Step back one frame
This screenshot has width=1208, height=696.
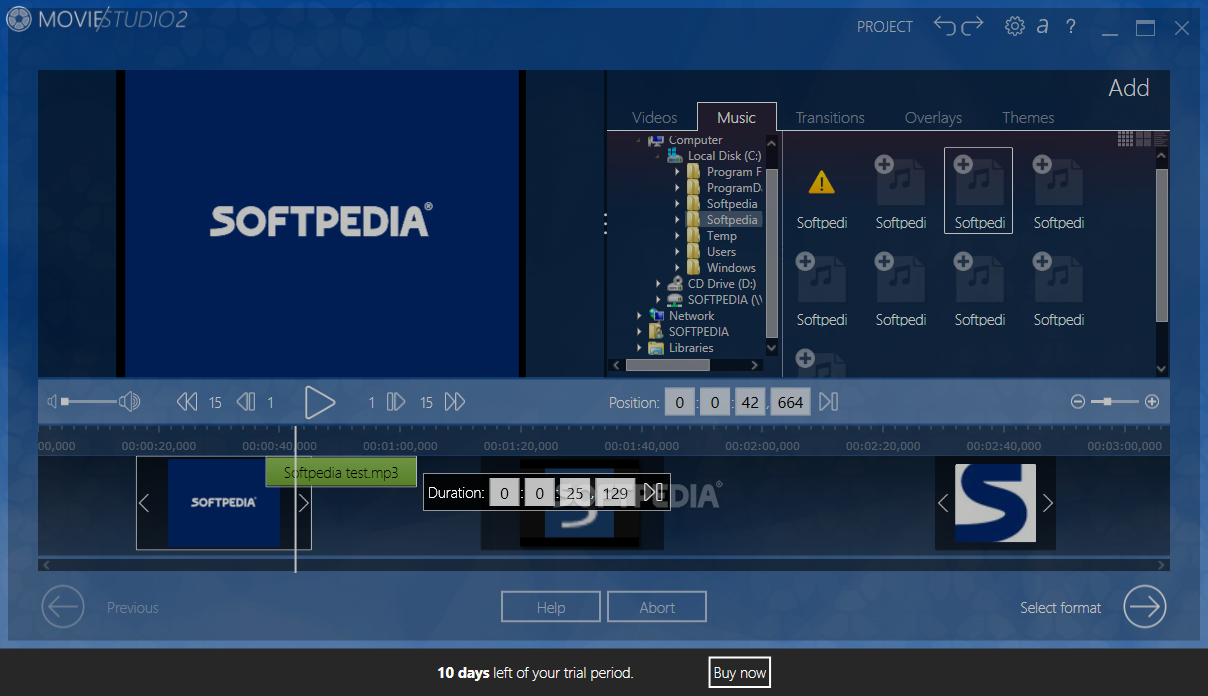pyautogui.click(x=246, y=402)
